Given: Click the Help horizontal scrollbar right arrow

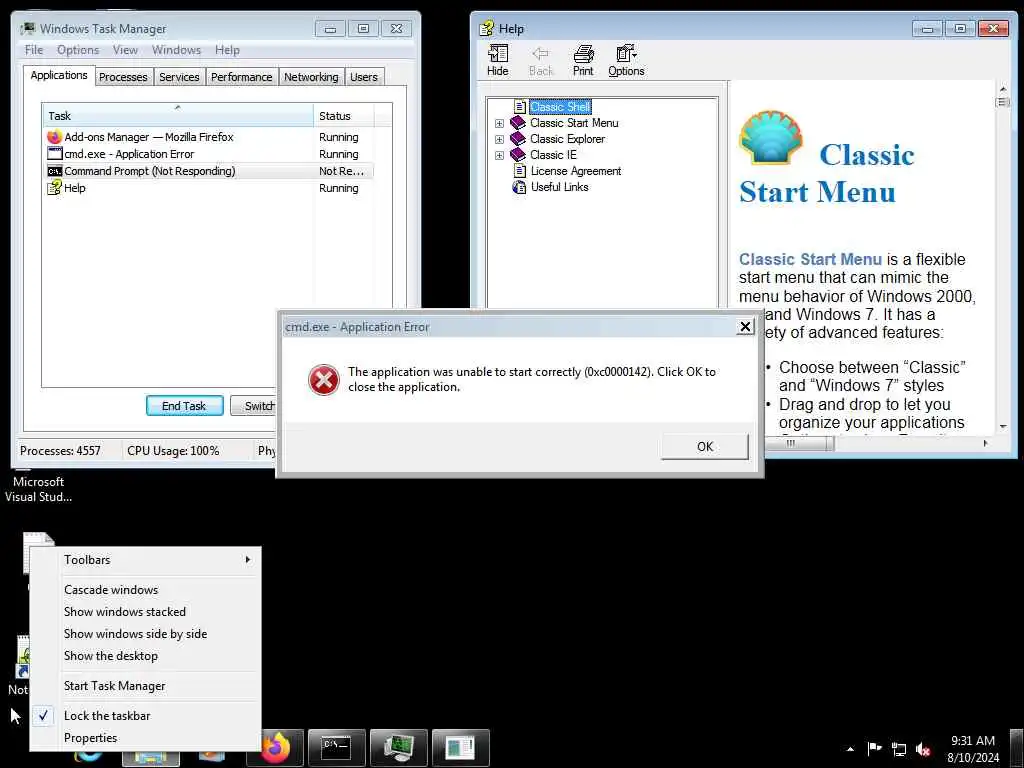Looking at the screenshot, I should click(x=985, y=443).
